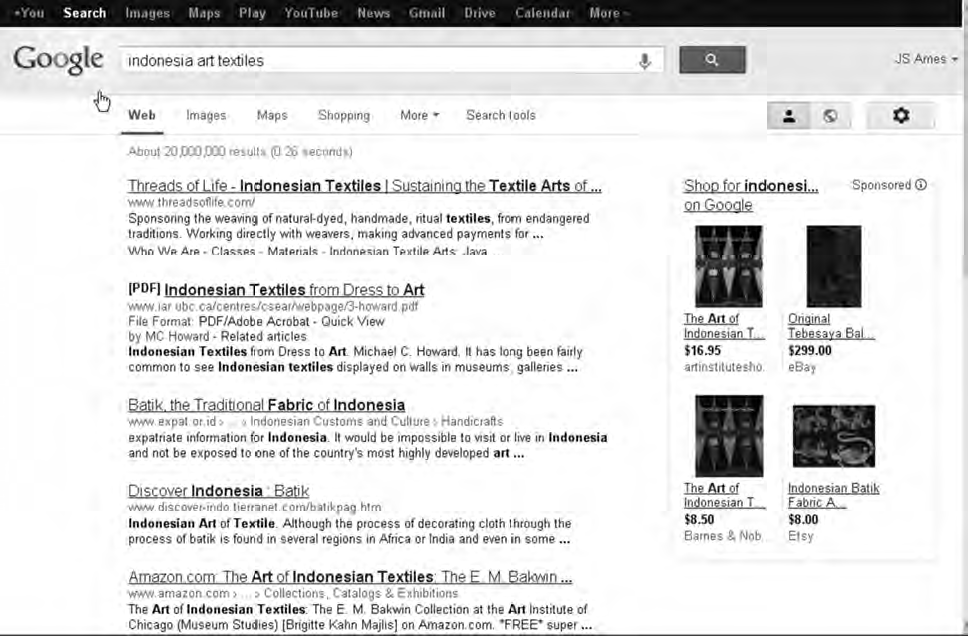Viewport: 968px width, 636px height.
Task: Click the microphone voice search icon
Action: point(645,61)
